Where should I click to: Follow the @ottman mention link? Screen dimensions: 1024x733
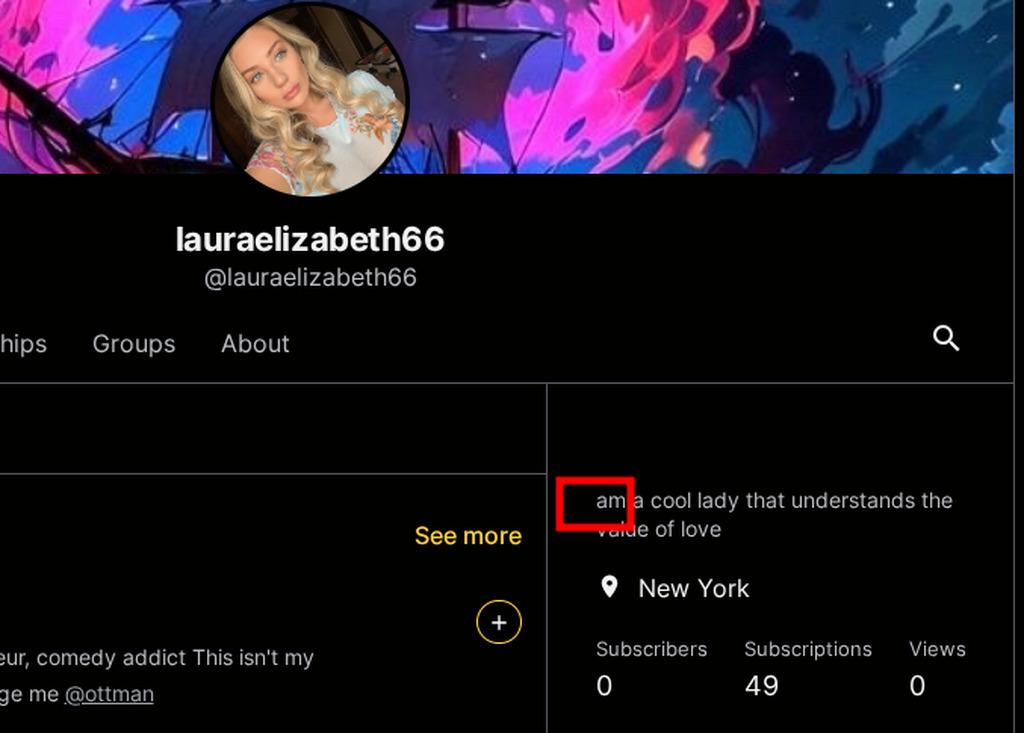click(109, 694)
